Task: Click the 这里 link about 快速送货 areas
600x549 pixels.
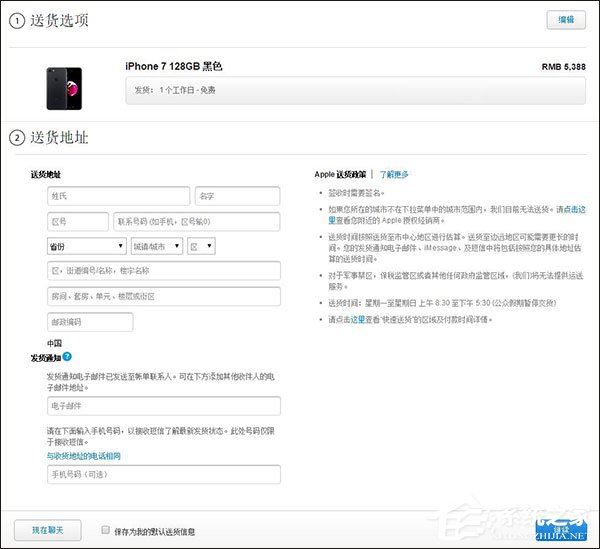Action: 358,319
